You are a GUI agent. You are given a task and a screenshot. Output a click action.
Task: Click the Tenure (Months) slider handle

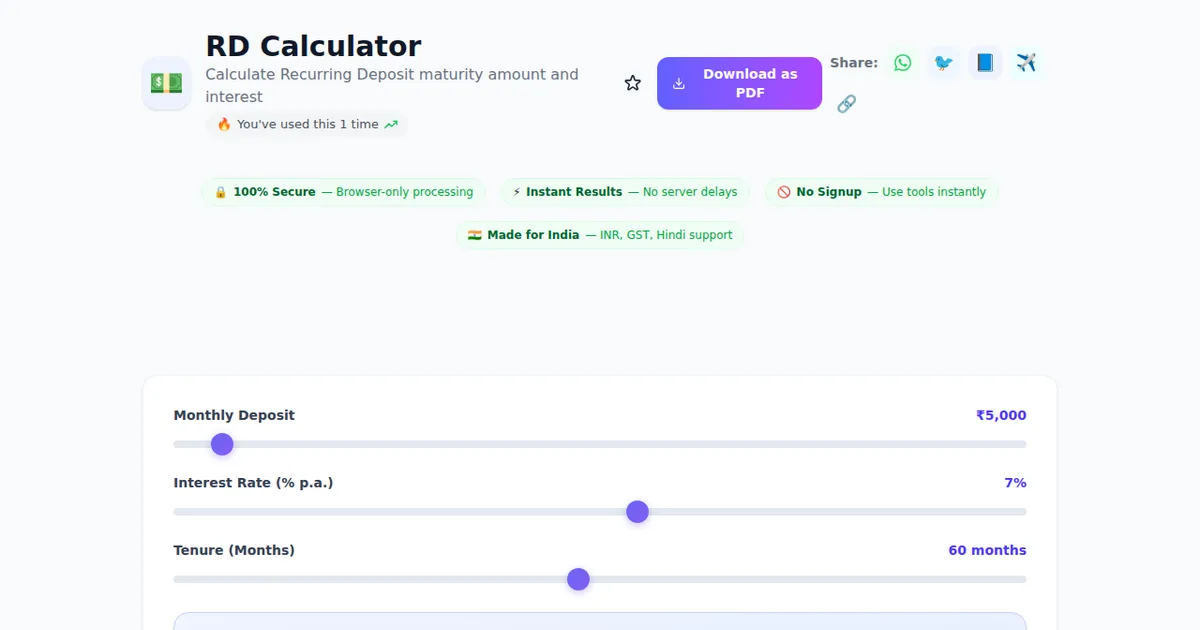(578, 579)
